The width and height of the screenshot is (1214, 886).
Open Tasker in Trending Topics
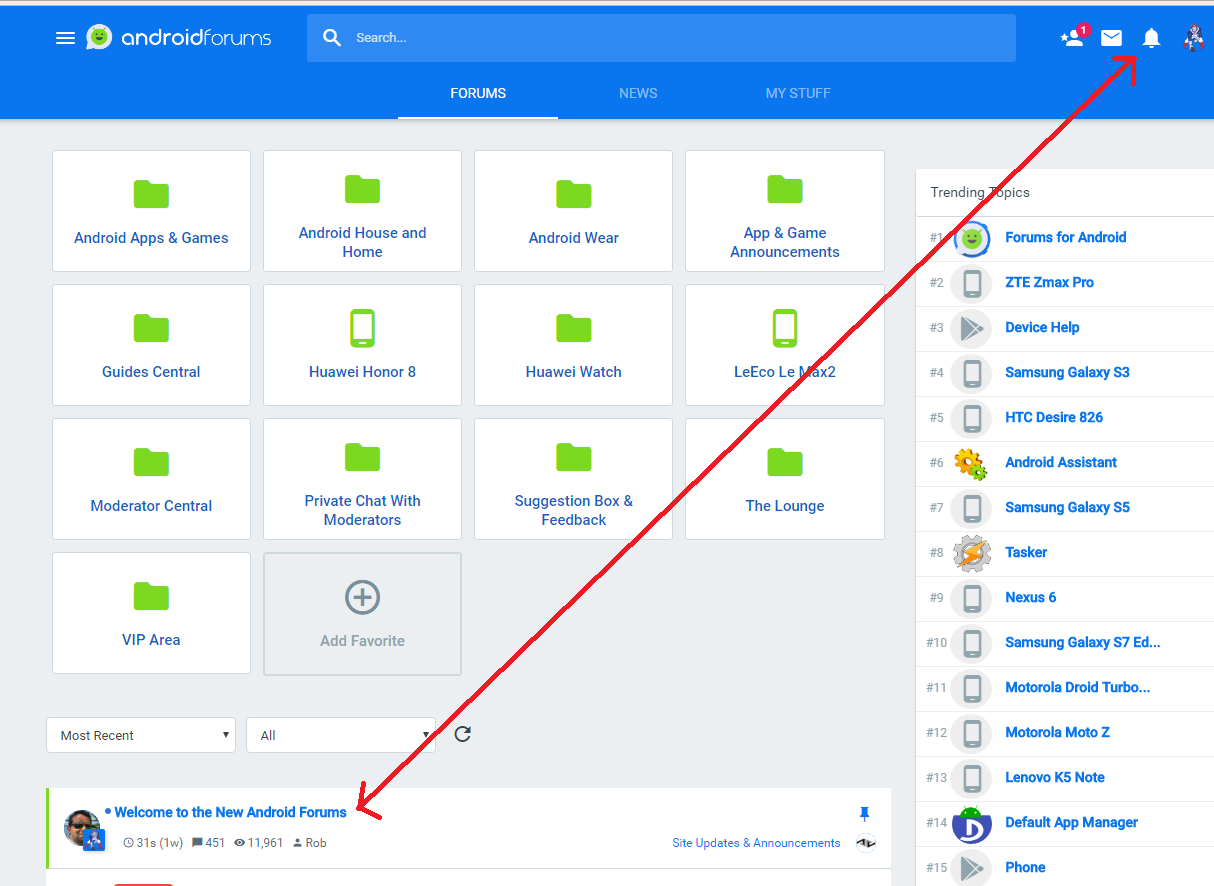(1026, 552)
